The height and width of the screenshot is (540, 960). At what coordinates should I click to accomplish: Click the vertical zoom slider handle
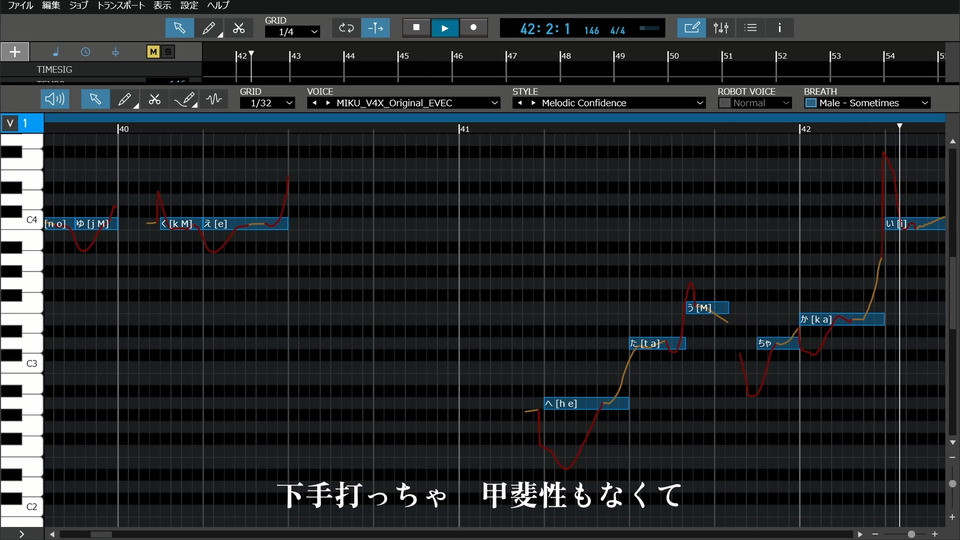[x=953, y=484]
